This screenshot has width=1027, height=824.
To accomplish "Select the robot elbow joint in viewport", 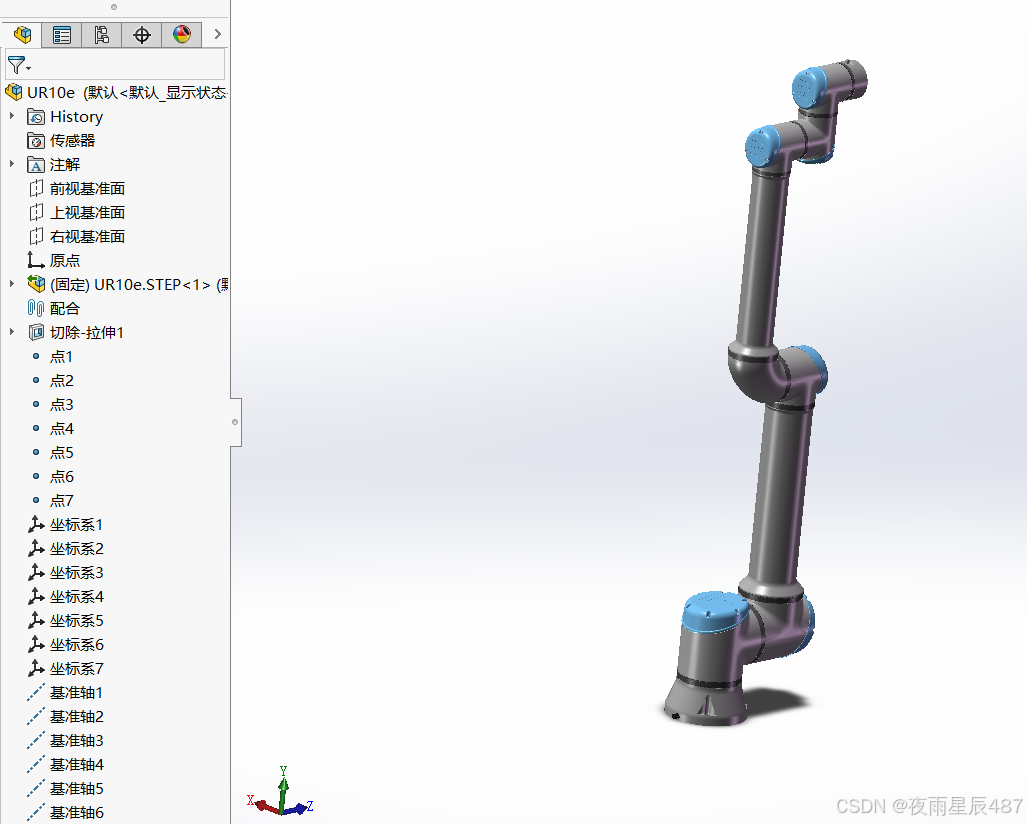I will (777, 373).
